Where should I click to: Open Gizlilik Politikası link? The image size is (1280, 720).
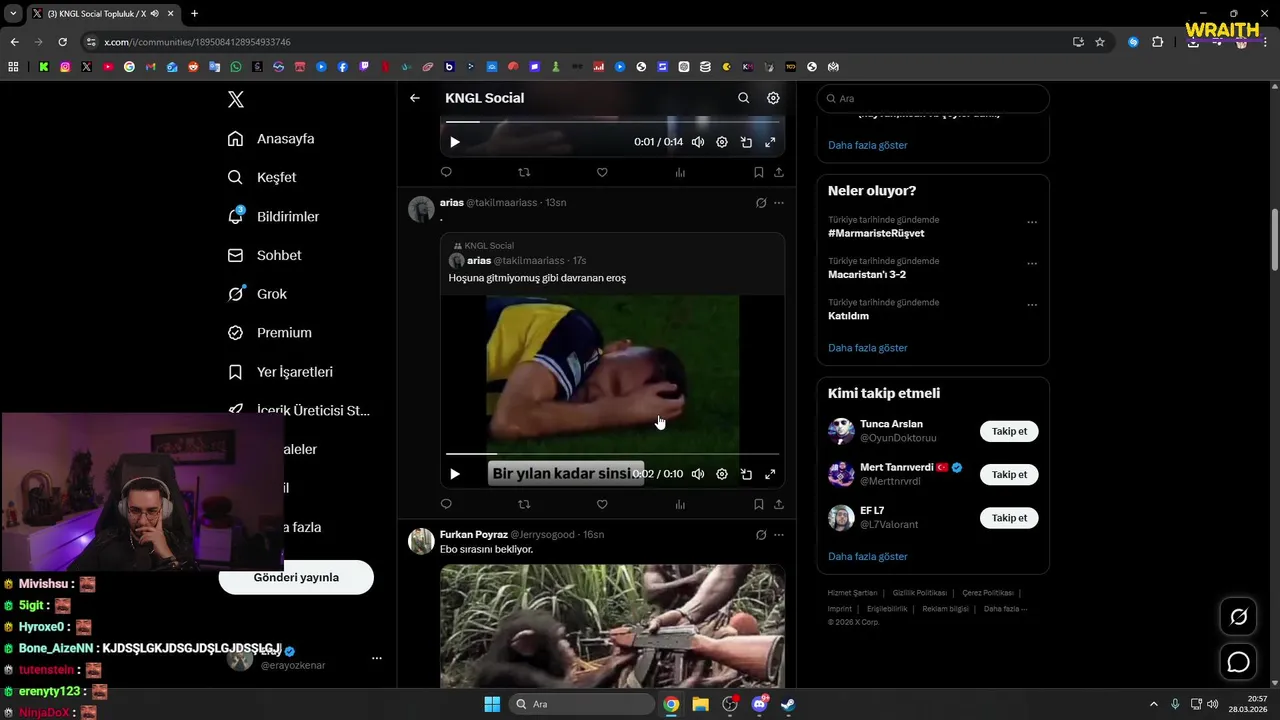(x=919, y=593)
